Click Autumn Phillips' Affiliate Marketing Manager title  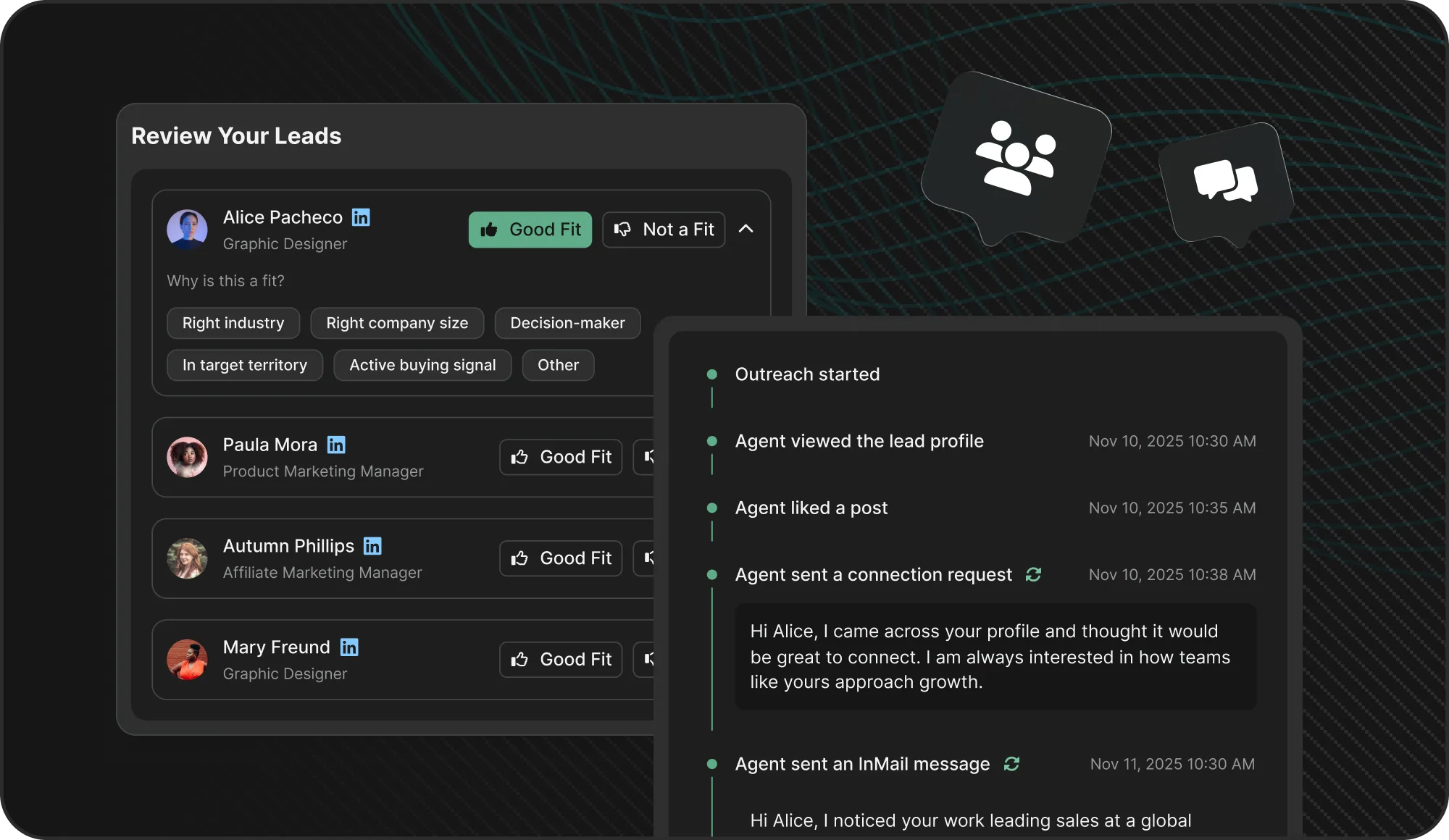click(322, 573)
